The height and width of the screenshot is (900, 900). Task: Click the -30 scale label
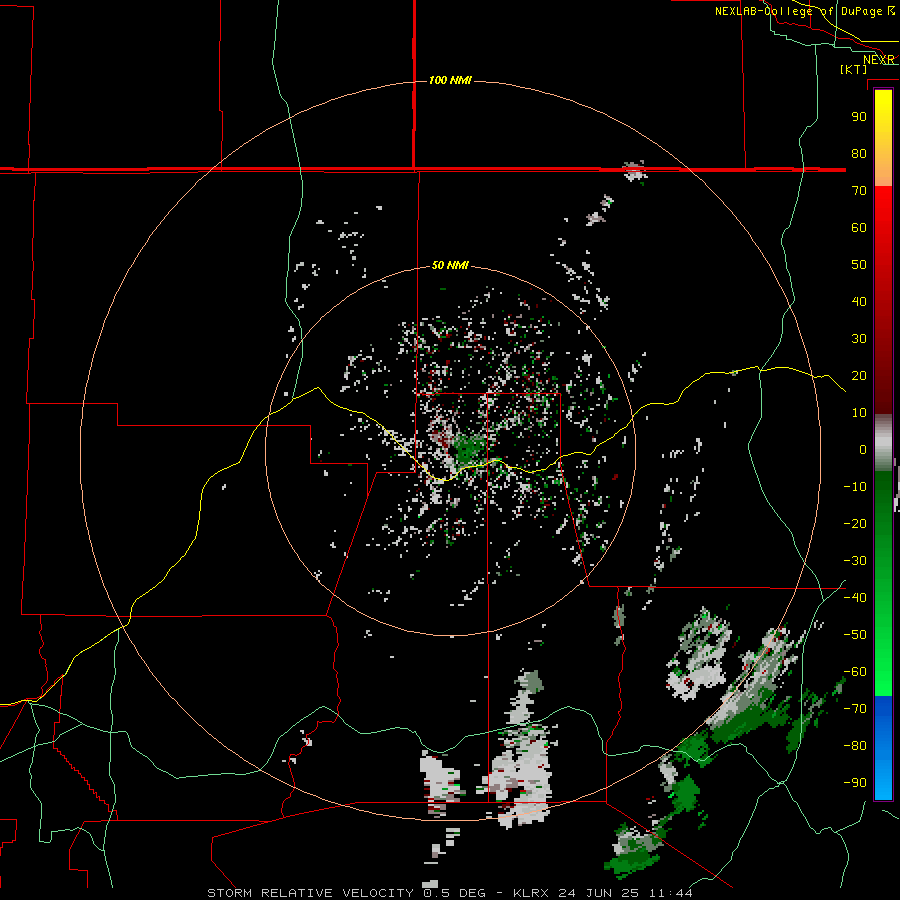pyautogui.click(x=855, y=561)
